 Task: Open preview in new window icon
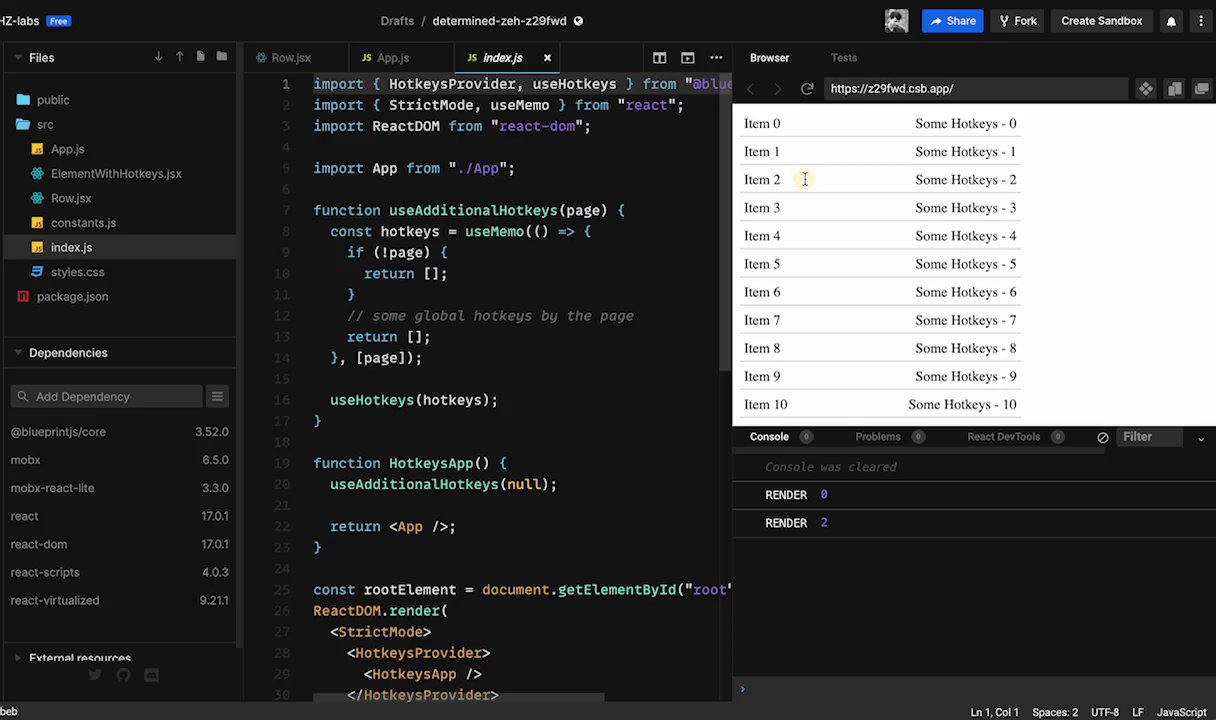1202,89
